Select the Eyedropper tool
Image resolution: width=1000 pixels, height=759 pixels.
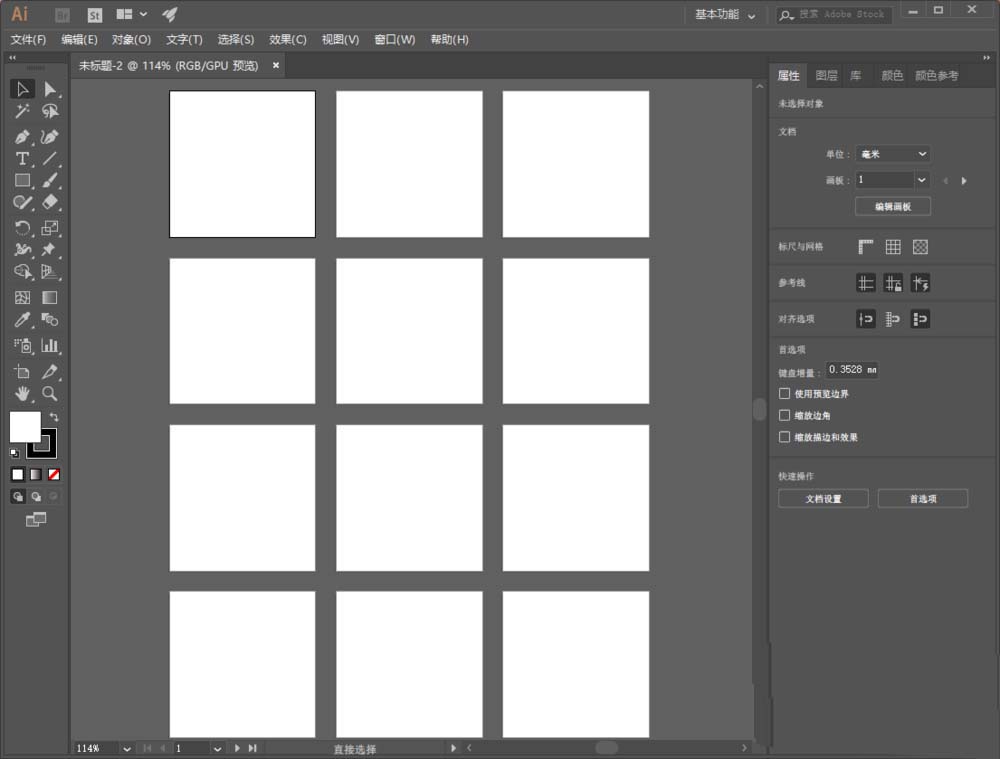[22, 320]
